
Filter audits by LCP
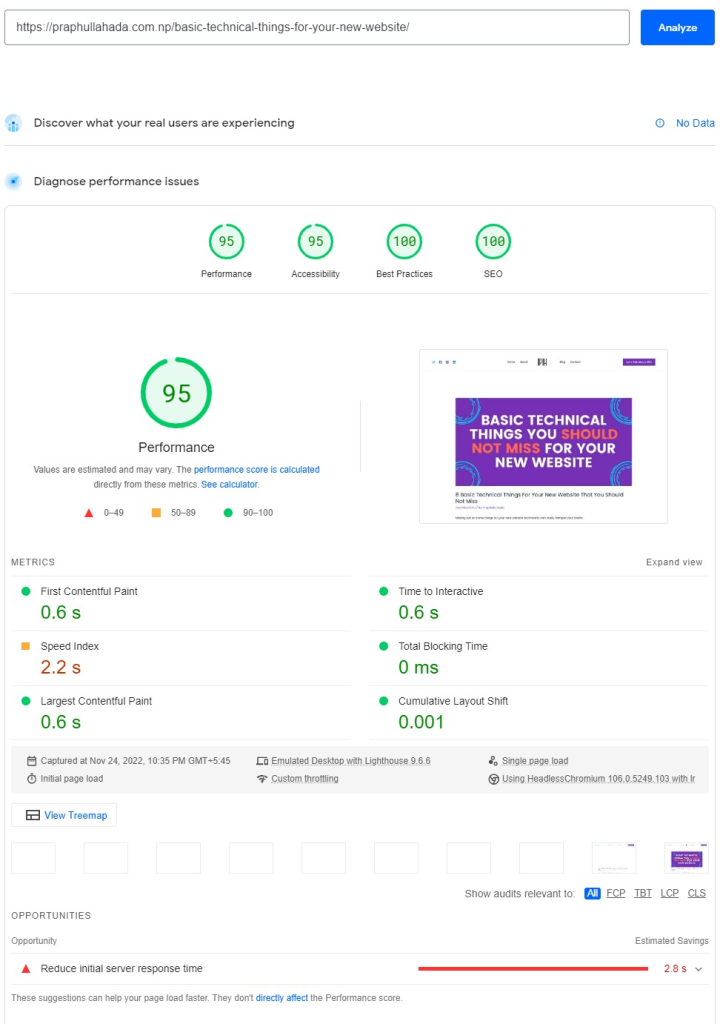669,893
